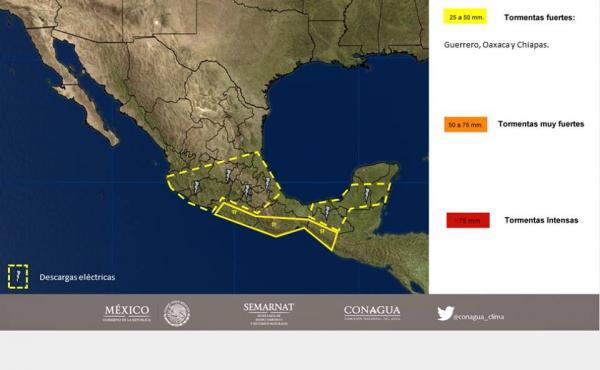Click the Descargas eléctricas legend text
The width and height of the screenshot is (600, 370).
tap(77, 277)
